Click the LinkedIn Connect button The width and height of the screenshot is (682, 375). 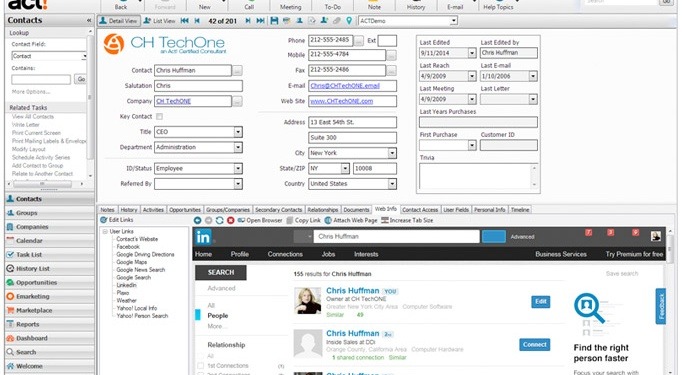coord(535,345)
